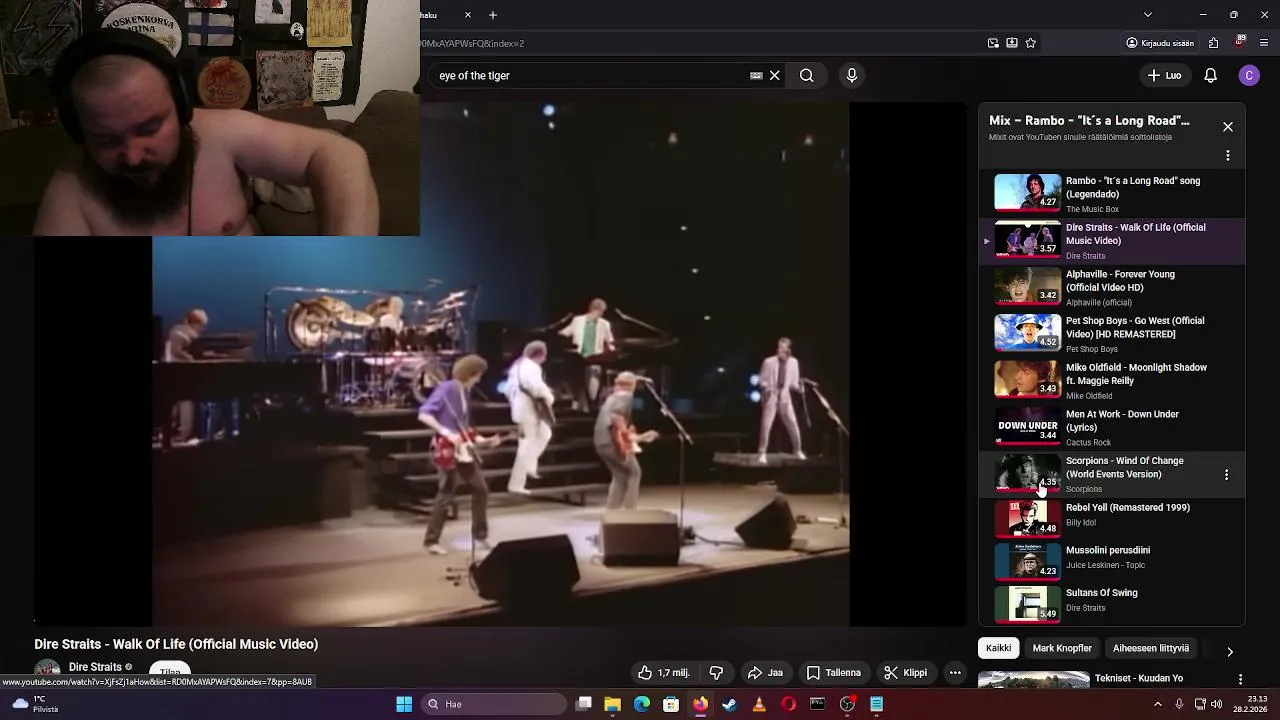Open options for Tekniset - Kuudan Yo
Screen dimensions: 1280x720
tap(1240, 679)
